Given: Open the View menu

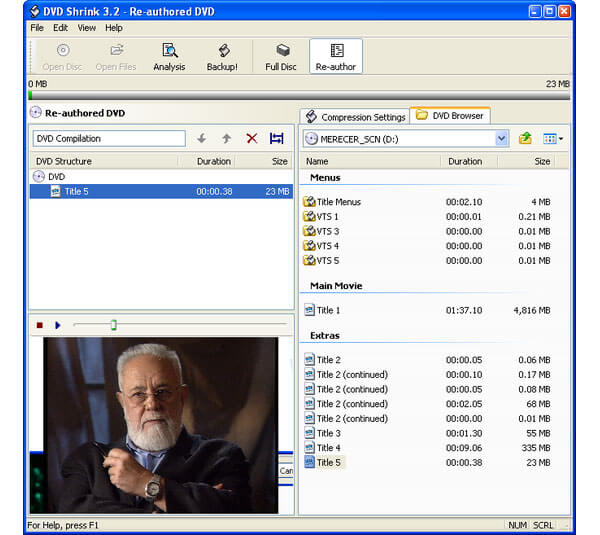Looking at the screenshot, I should pyautogui.click(x=87, y=28).
